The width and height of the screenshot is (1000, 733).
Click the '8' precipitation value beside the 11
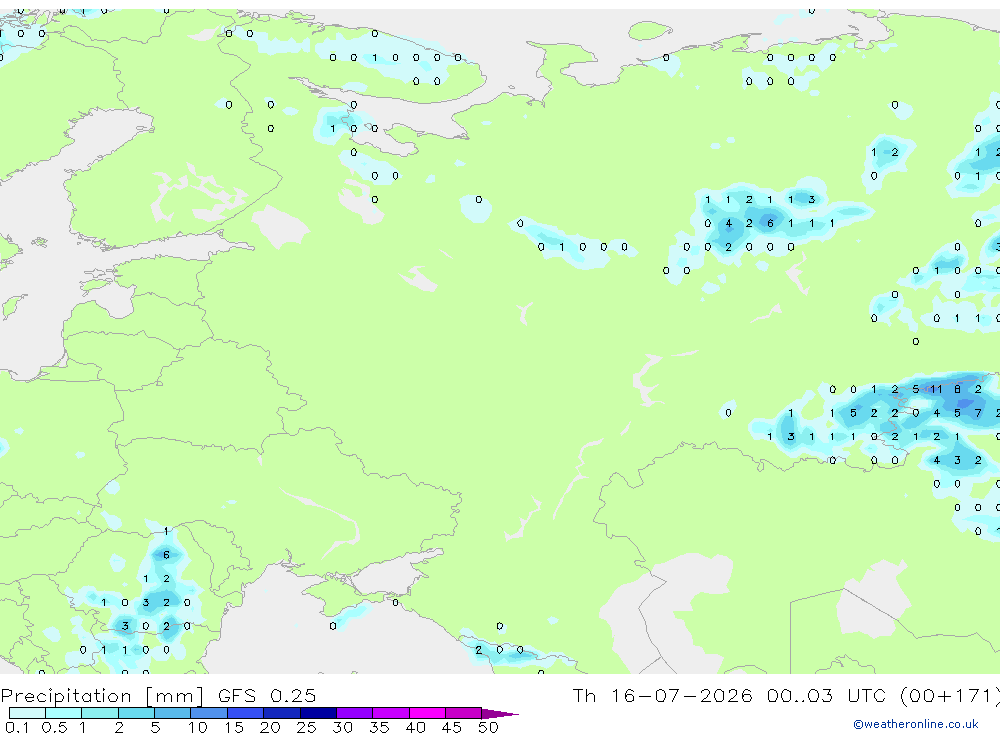[x=957, y=389]
